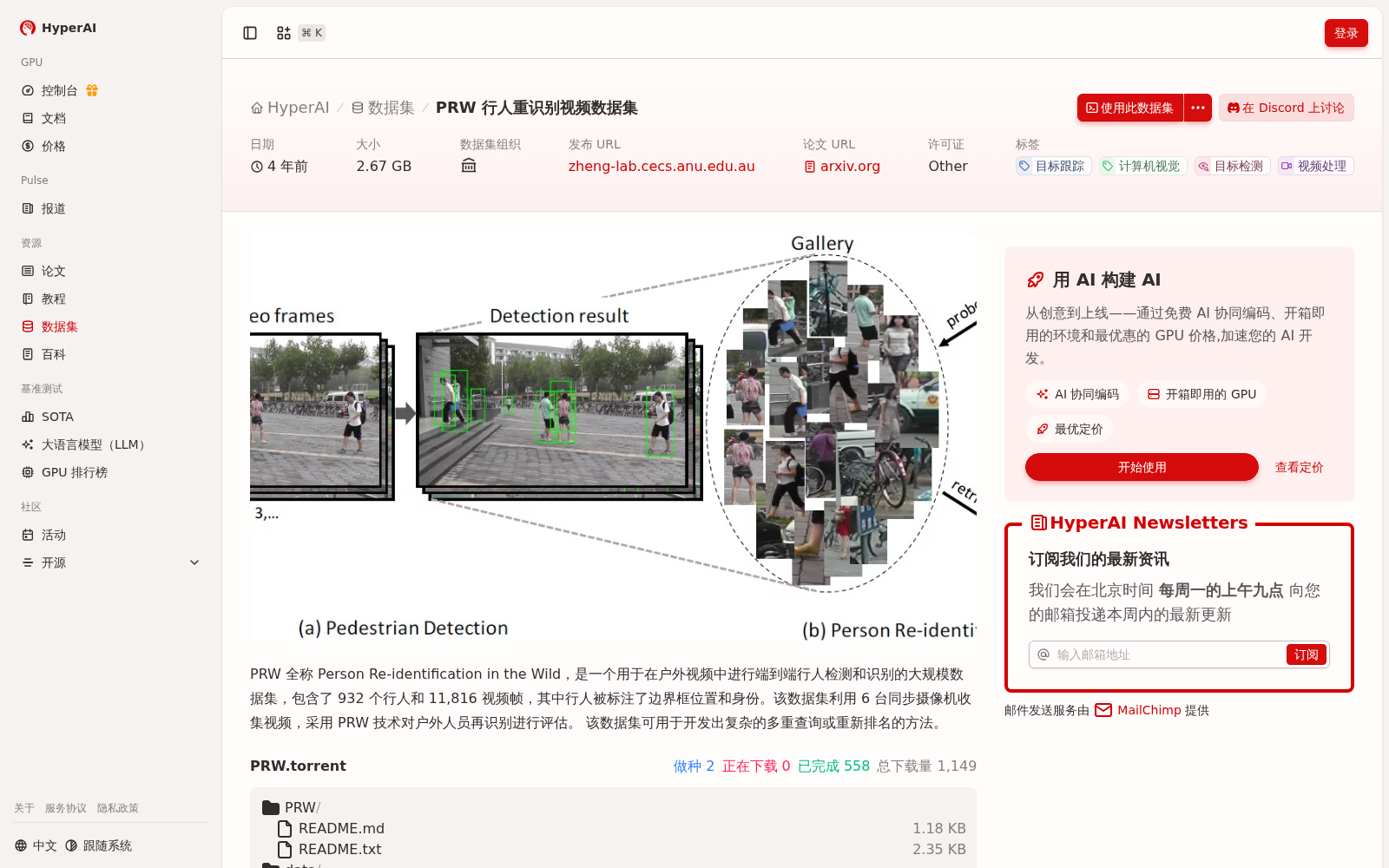Click 开始使用 button
Screen dimensions: 1389x868
1142,467
